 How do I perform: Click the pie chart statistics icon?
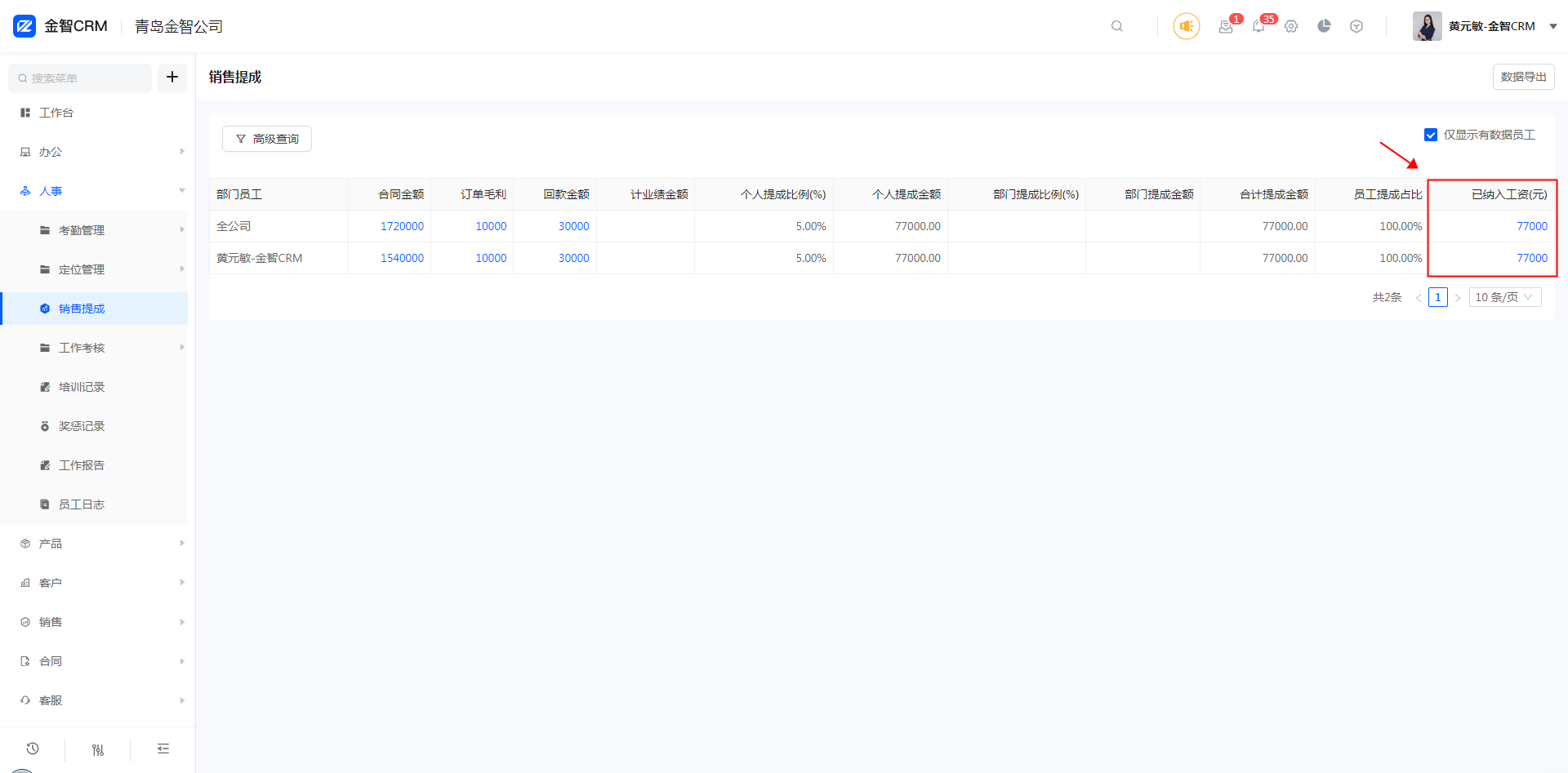point(1324,26)
